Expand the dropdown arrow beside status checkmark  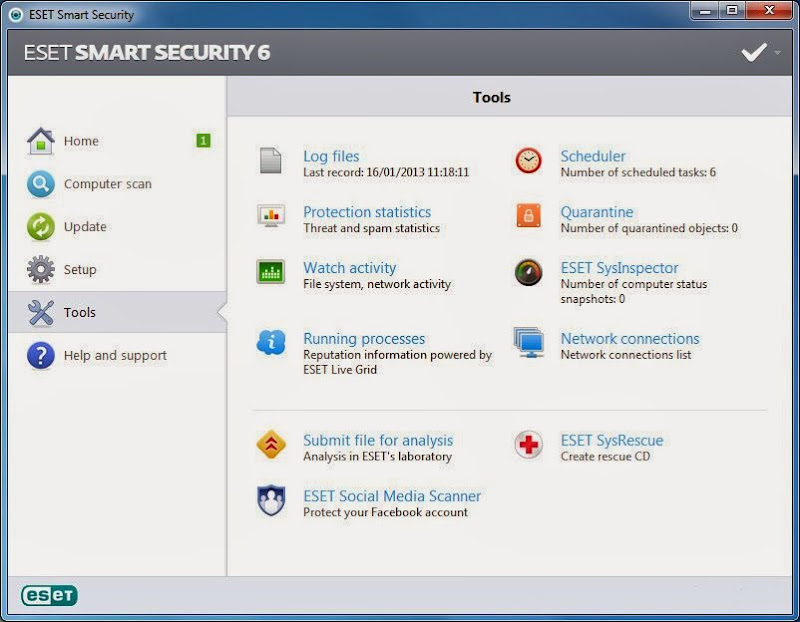point(778,53)
